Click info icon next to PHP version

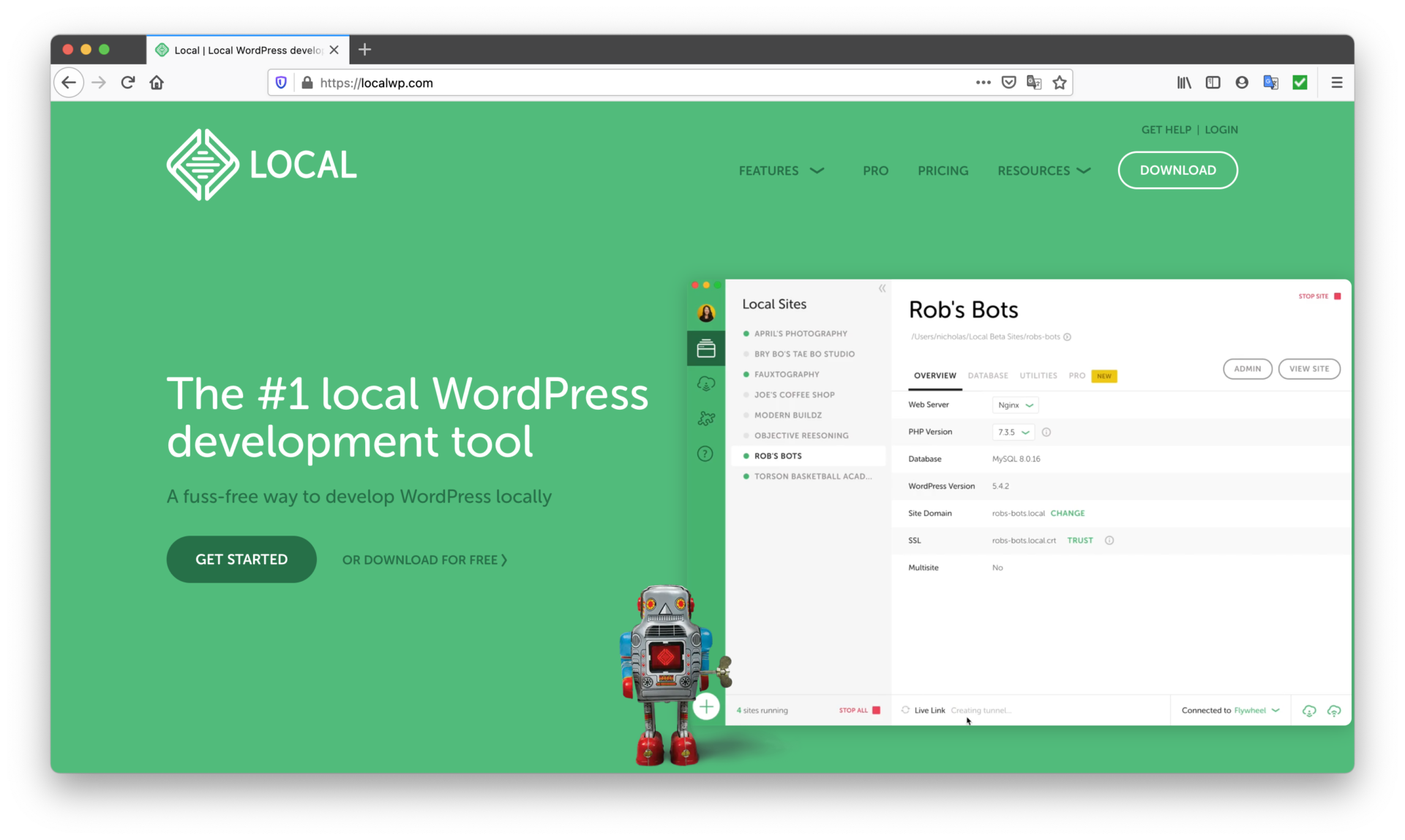(1046, 432)
